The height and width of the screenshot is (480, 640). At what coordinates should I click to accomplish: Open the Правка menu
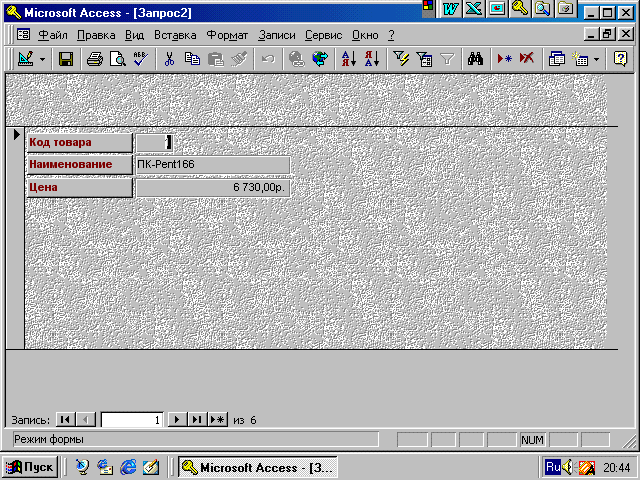pos(96,36)
